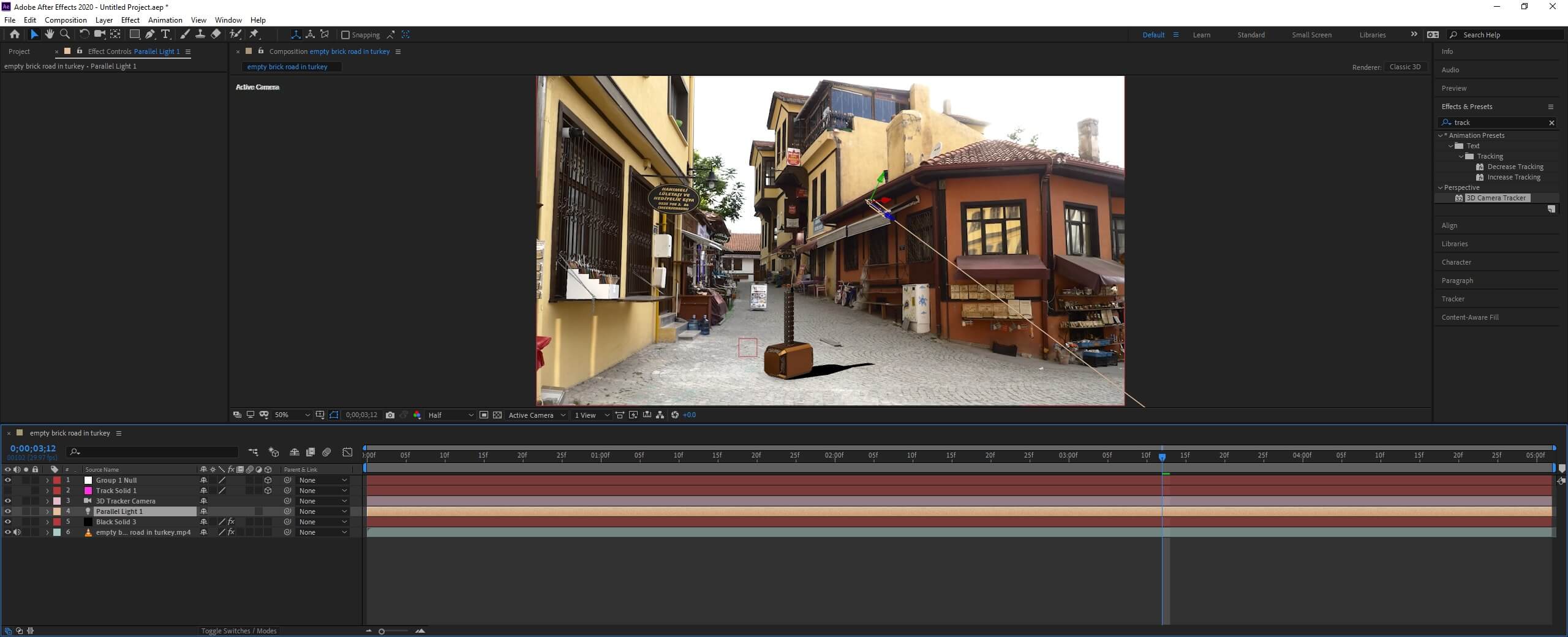This screenshot has height=637, width=1568.
Task: Hide the Black Solid 3 layer
Action: 8,522
